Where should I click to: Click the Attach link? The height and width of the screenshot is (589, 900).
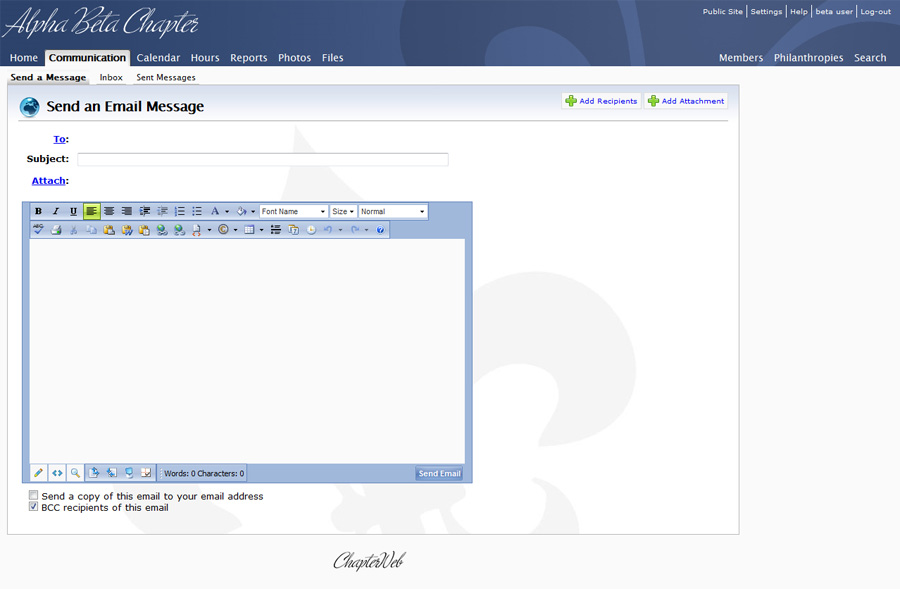tap(48, 180)
